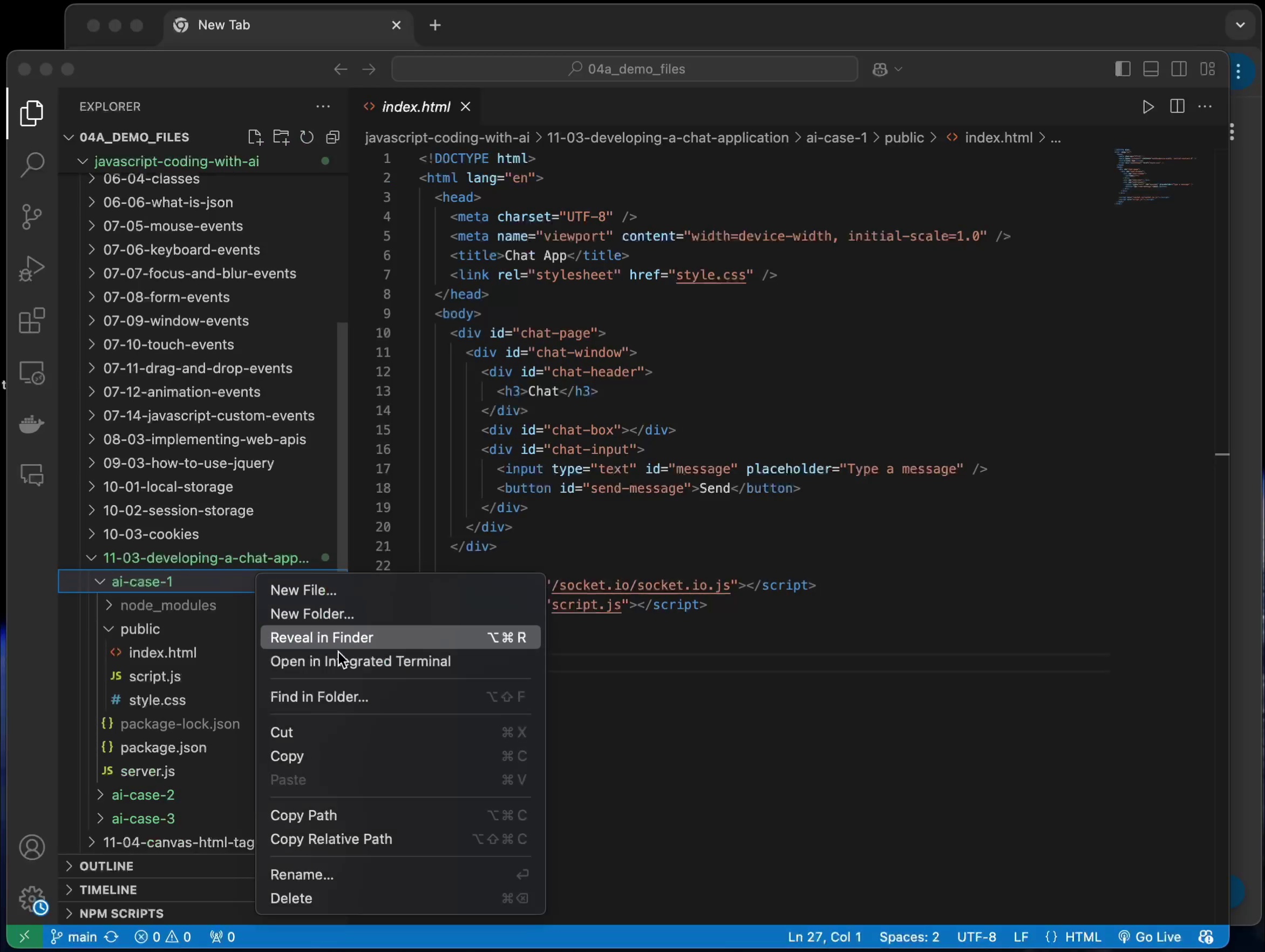Screen dimensions: 1265x952
Task: Select Find in Folder... menu entry
Action: 400,696
